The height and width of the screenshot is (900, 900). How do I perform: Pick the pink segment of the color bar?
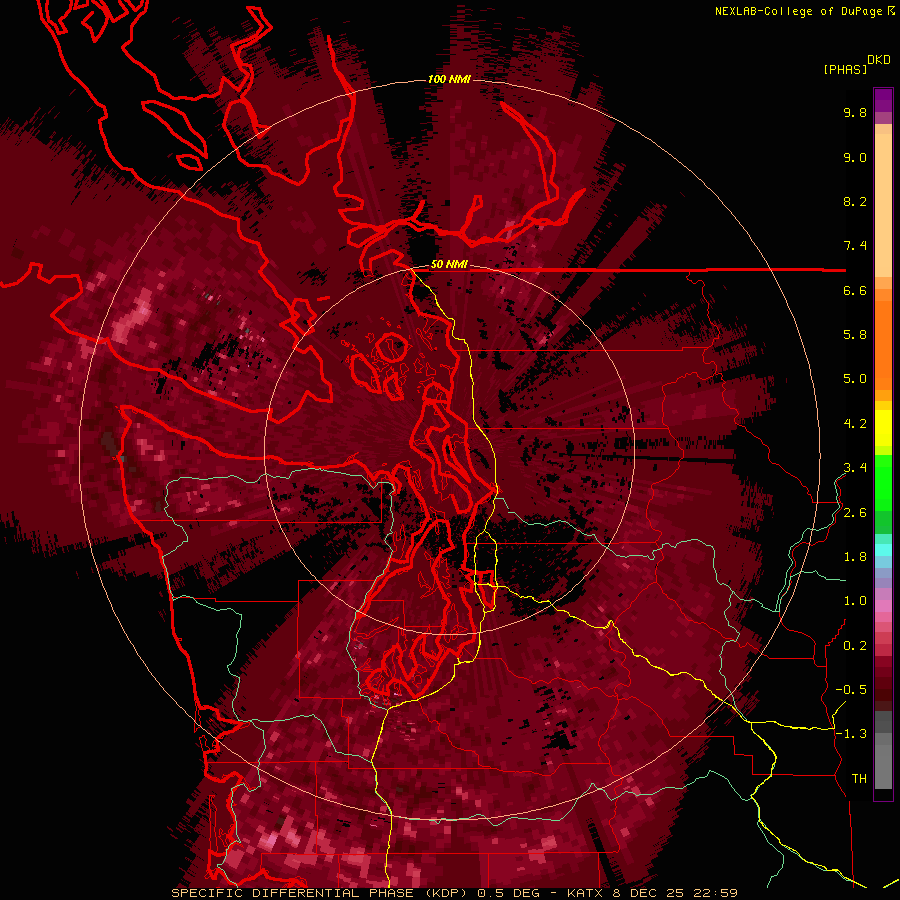tap(883, 606)
